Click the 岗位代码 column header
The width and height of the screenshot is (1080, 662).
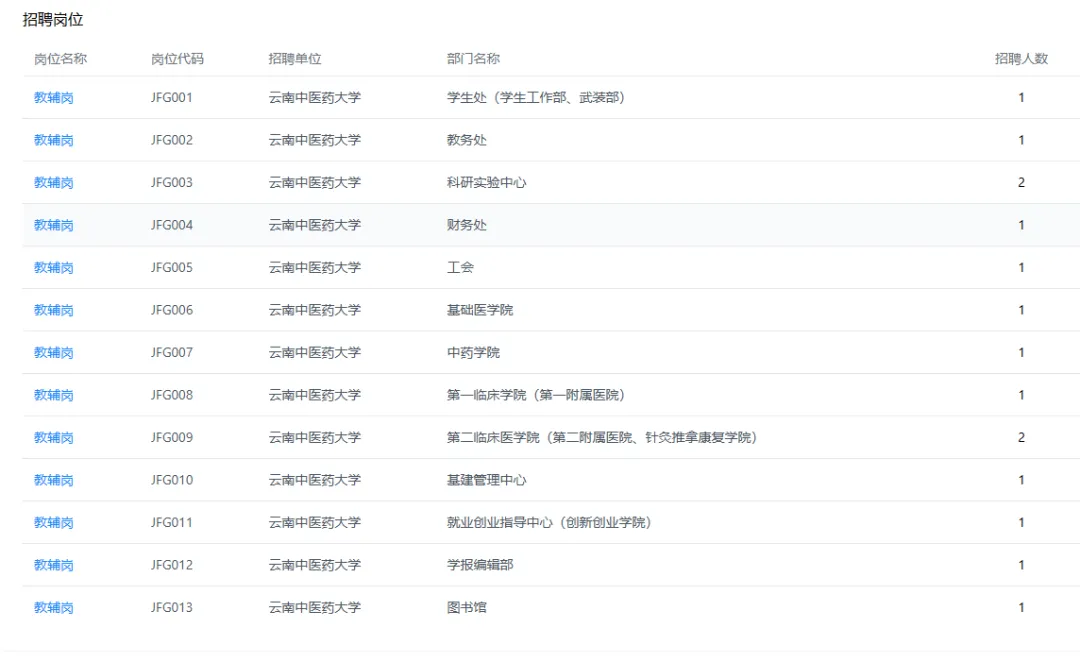click(178, 59)
